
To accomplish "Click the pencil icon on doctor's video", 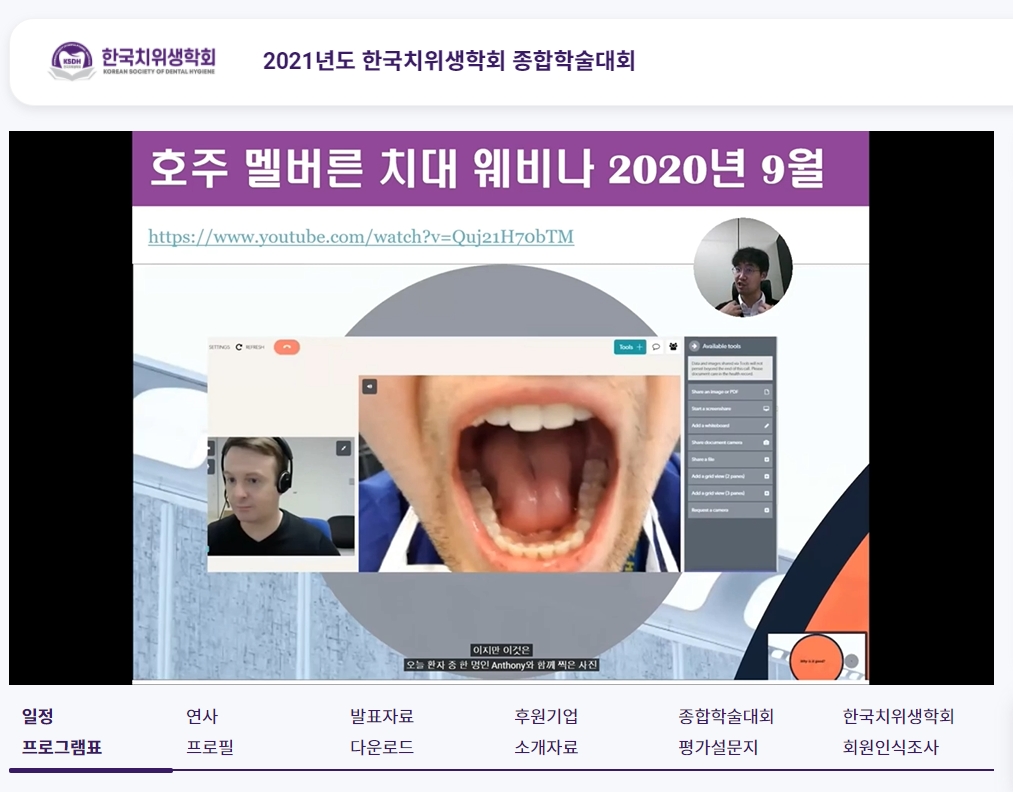I will point(343,448).
